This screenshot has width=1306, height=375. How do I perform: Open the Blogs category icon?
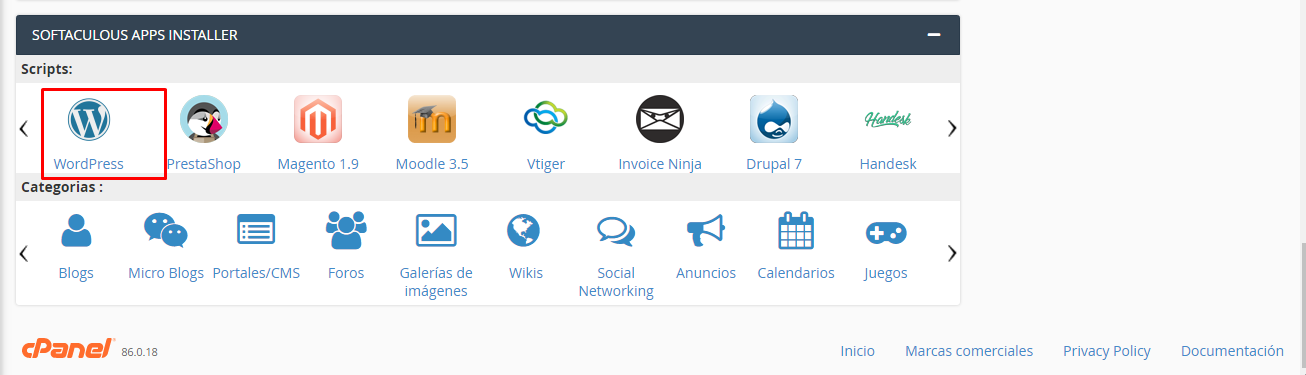76,231
